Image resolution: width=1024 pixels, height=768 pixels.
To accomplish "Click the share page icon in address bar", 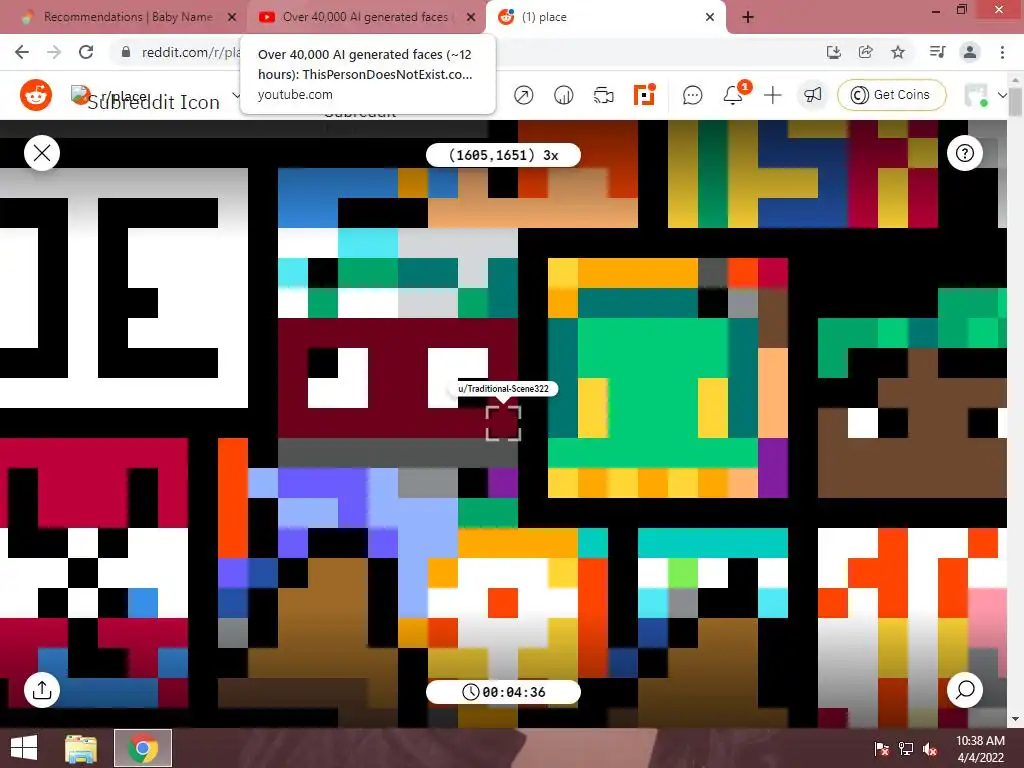I will point(865,52).
